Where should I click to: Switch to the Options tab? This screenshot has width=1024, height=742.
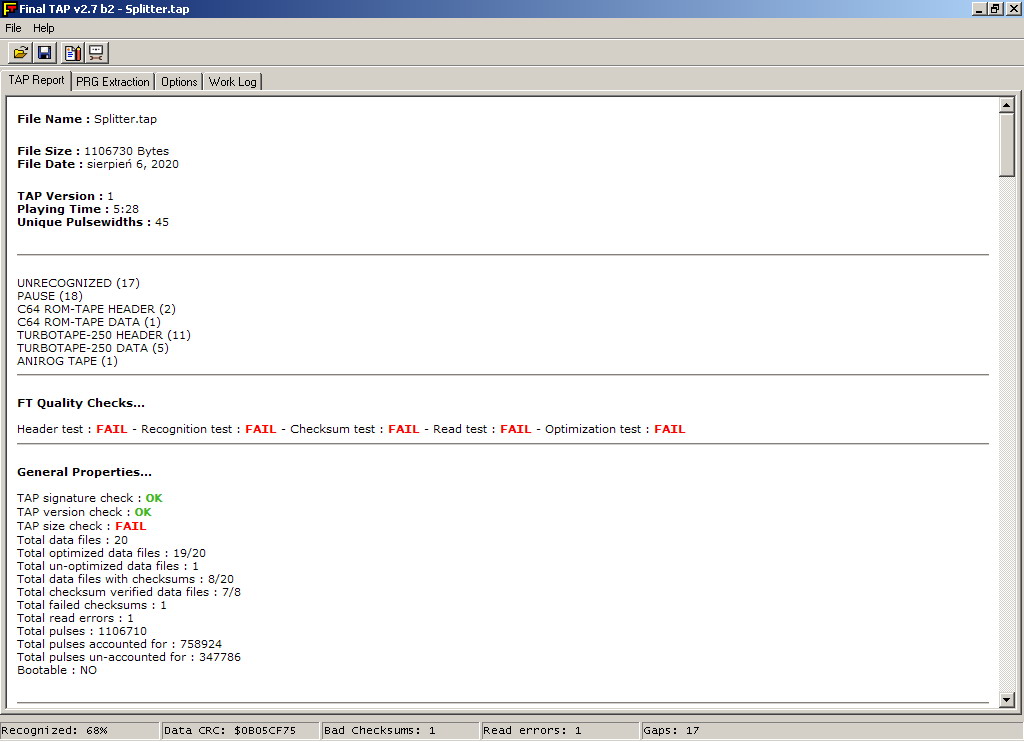(x=179, y=82)
